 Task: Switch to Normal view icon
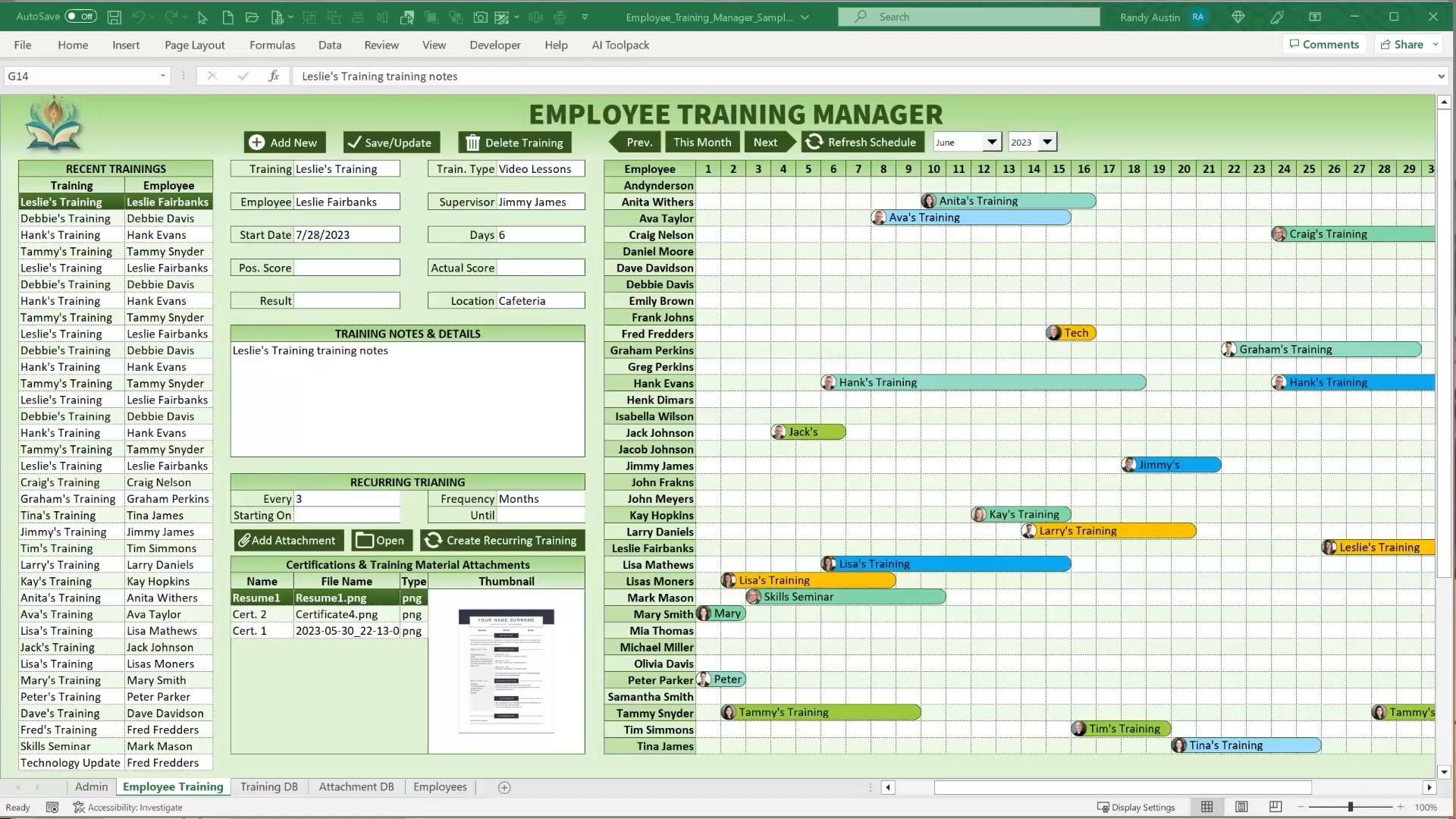tap(1207, 807)
